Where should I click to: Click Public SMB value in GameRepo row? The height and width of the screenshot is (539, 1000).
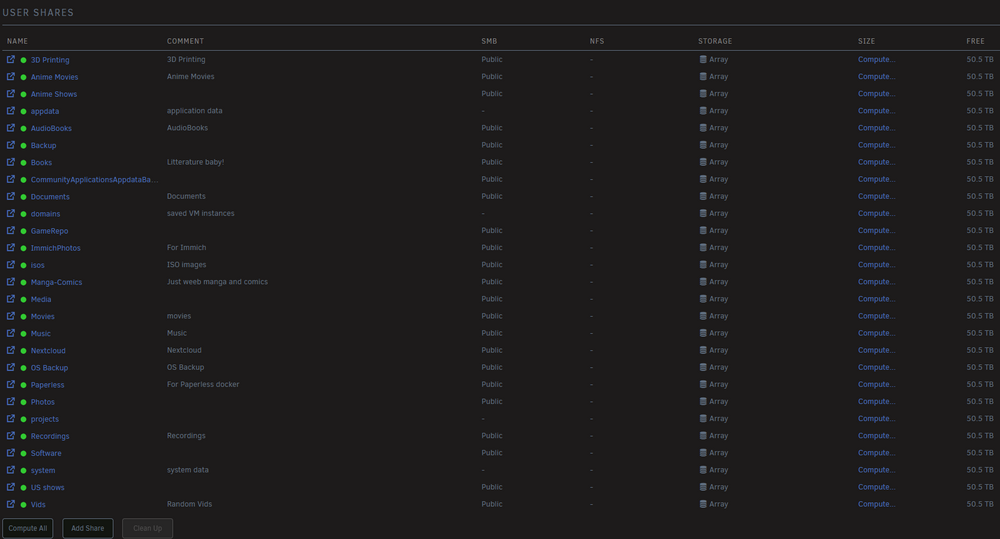click(x=492, y=230)
